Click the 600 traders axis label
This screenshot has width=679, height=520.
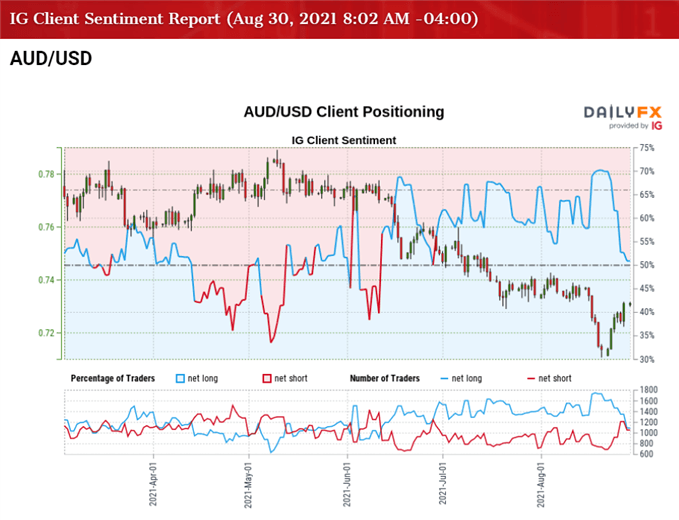(648, 454)
